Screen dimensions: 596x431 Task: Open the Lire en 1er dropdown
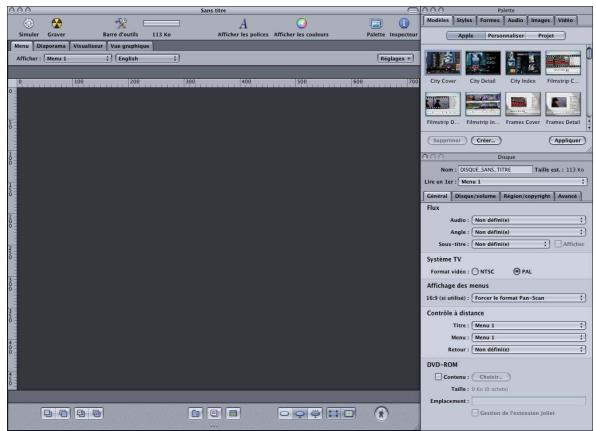[523, 182]
